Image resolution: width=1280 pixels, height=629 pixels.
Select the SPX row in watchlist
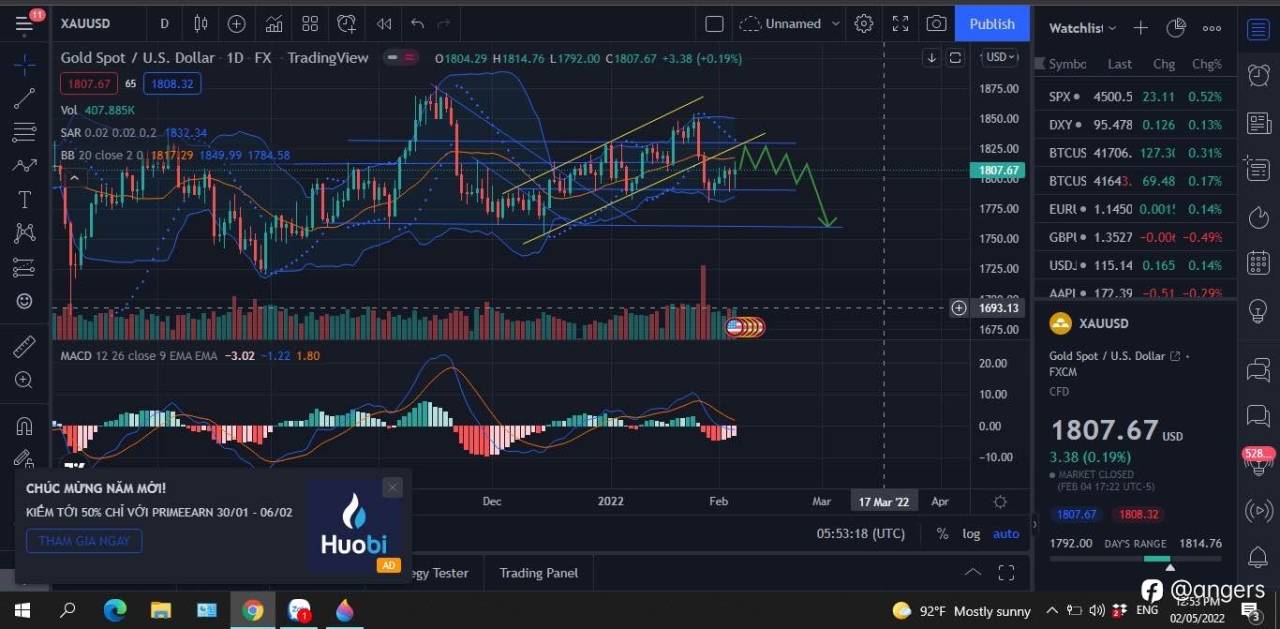[x=1136, y=97]
